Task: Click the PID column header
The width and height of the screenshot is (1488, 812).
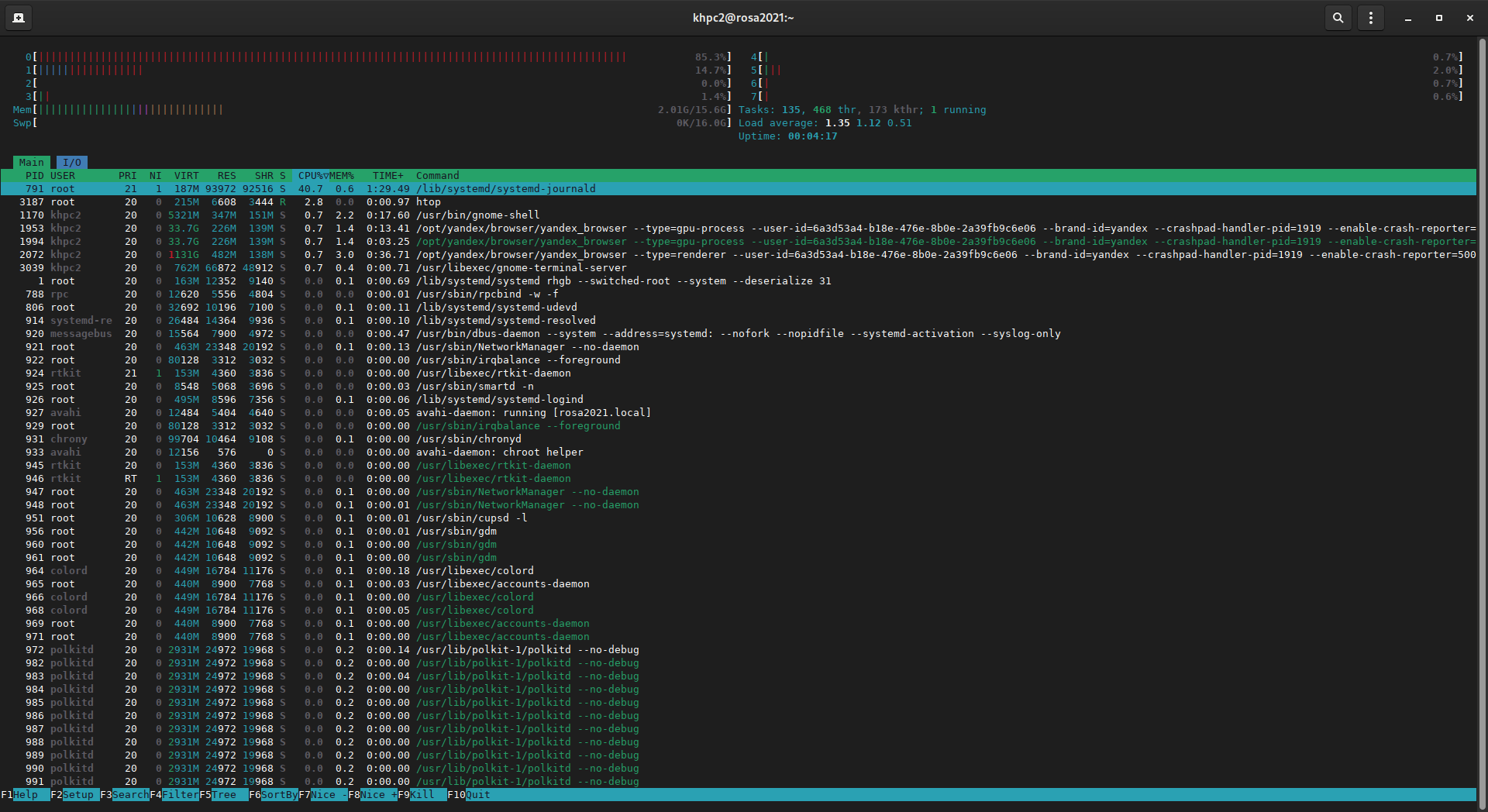Action: click(x=34, y=176)
